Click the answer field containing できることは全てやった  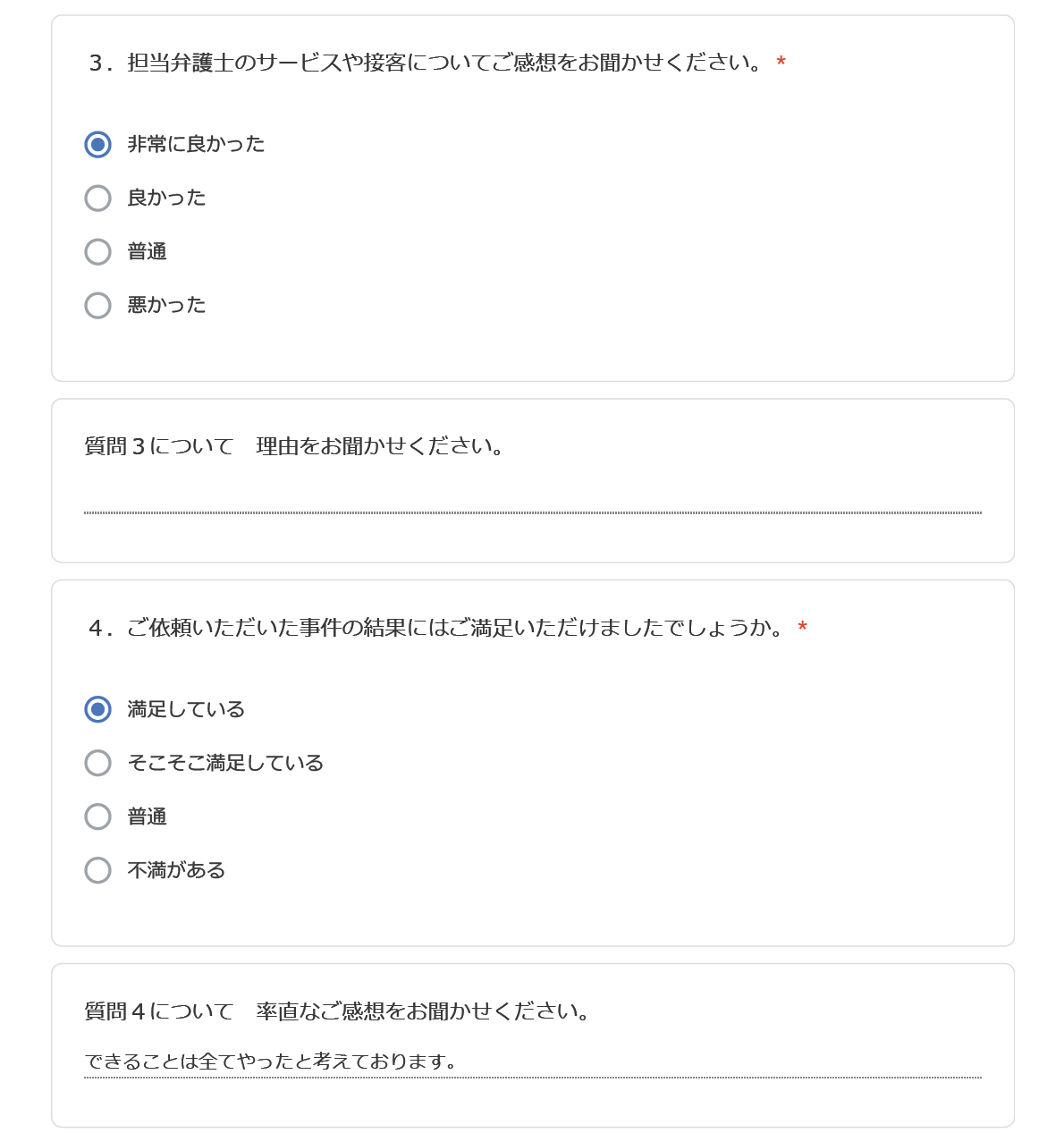[x=533, y=1062]
